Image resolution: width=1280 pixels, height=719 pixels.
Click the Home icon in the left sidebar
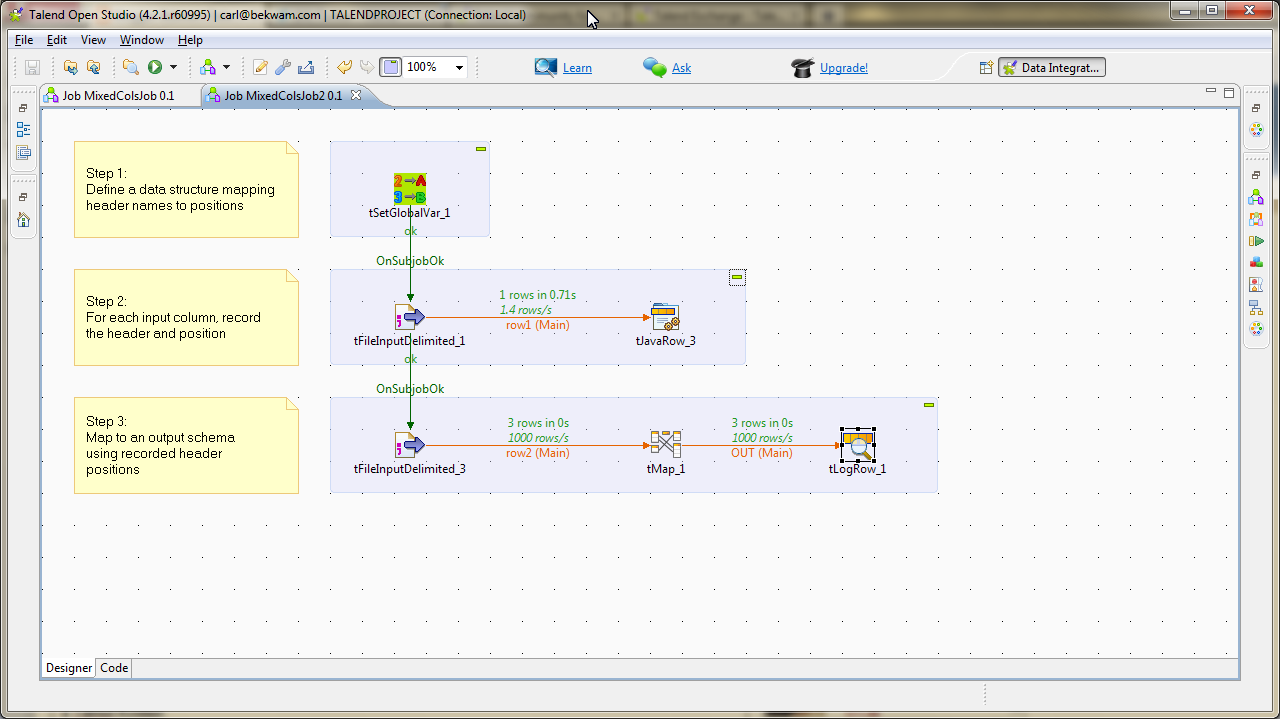tap(23, 220)
